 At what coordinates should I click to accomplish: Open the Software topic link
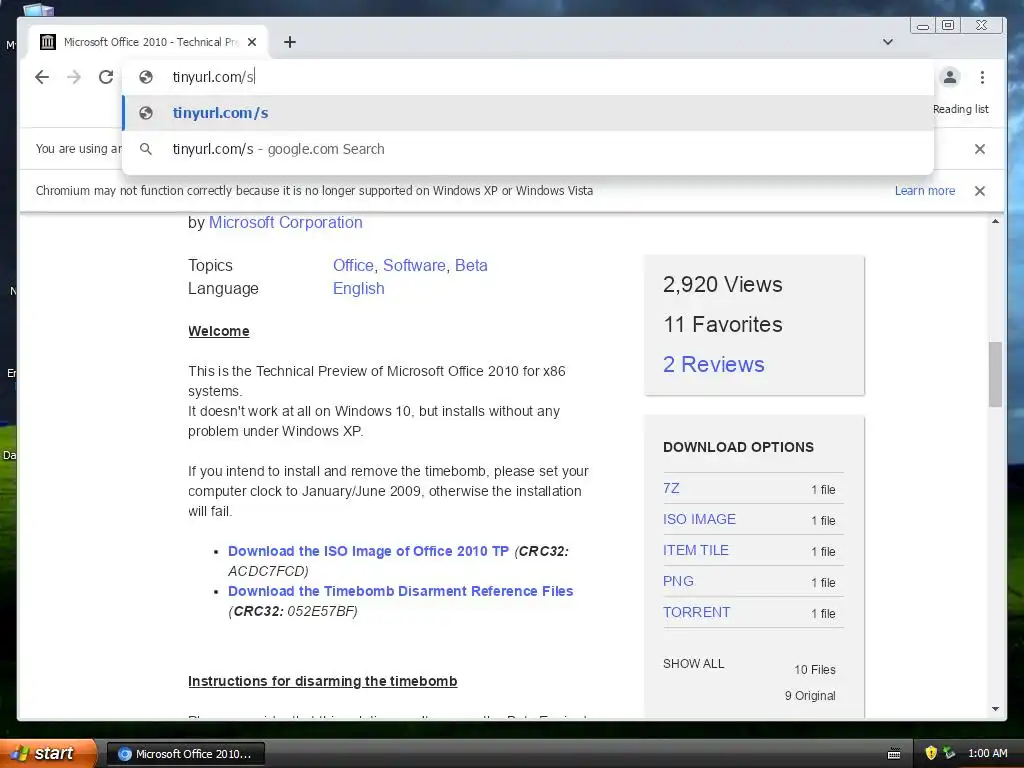point(414,265)
